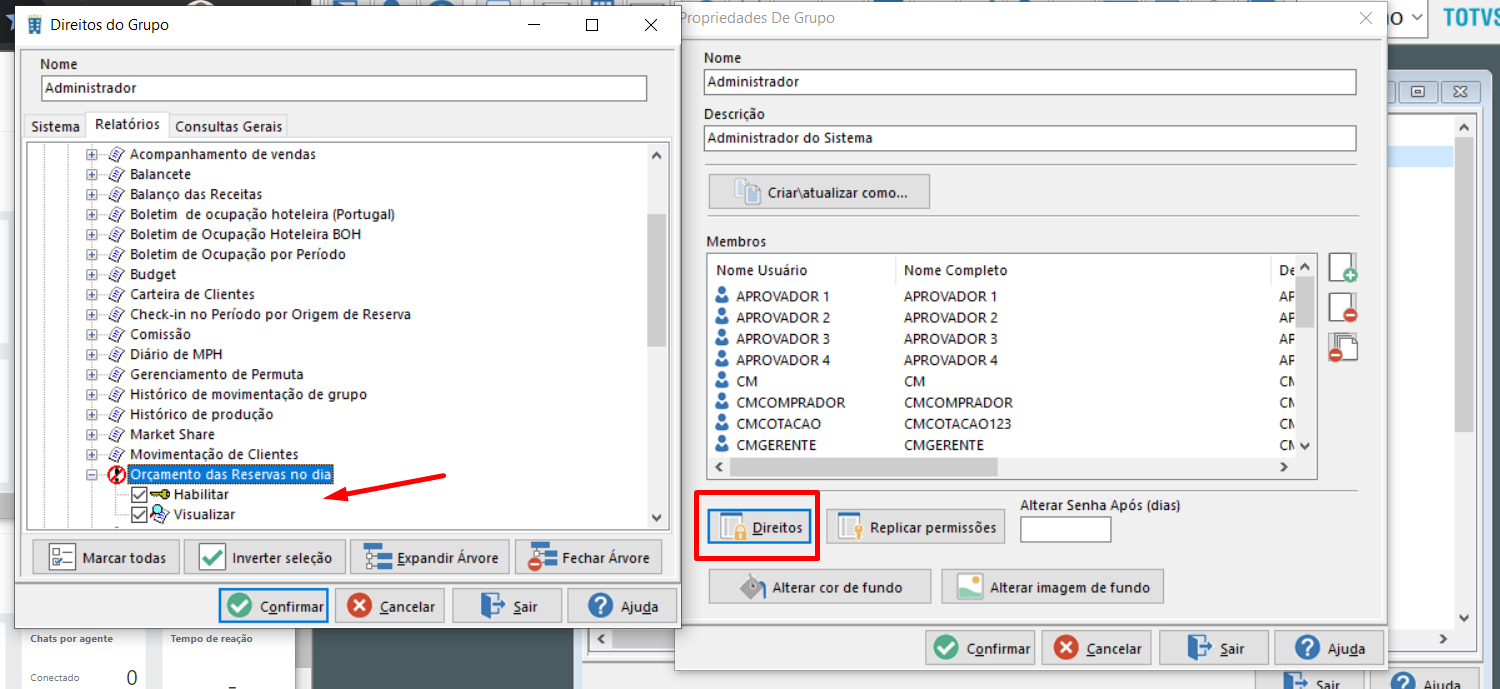Click the Replicar permissões button
The height and width of the screenshot is (689, 1500).
point(916,526)
